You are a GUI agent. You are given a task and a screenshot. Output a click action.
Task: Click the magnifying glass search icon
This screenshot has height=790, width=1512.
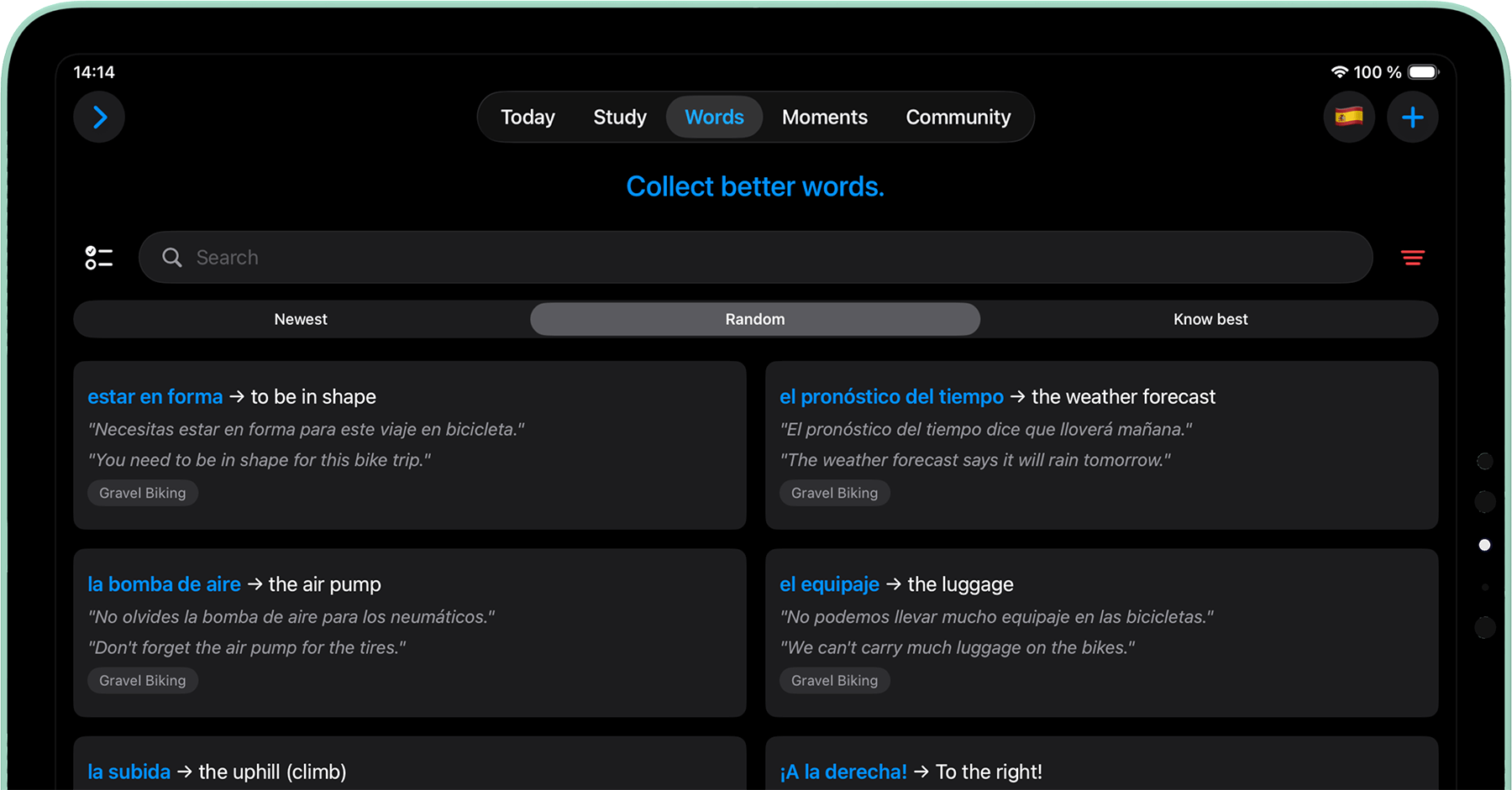point(171,257)
